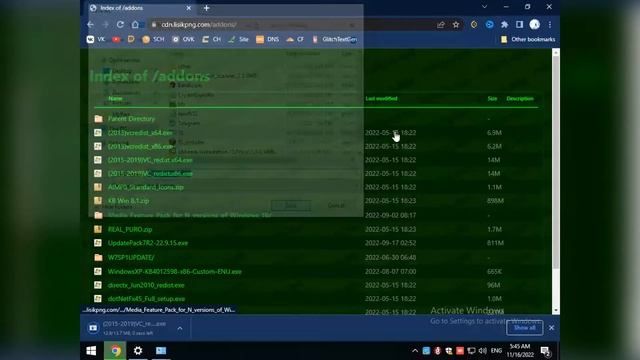Download UpdatePack7R2-22.9.15.exe
The height and width of the screenshot is (360, 640).
coord(148,243)
